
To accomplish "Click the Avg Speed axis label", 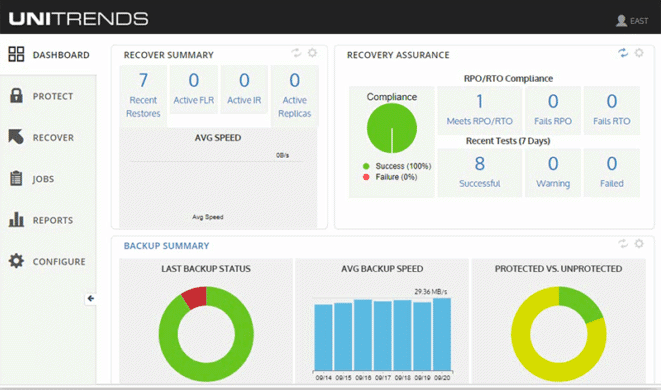I will click(208, 217).
